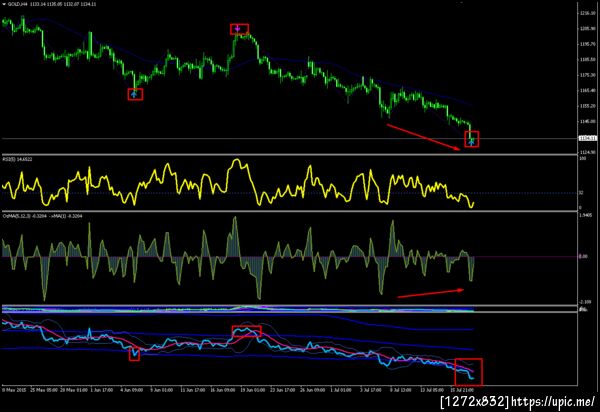
Task: Click the magenta sell arrow at the June peak
Action: [x=238, y=29]
